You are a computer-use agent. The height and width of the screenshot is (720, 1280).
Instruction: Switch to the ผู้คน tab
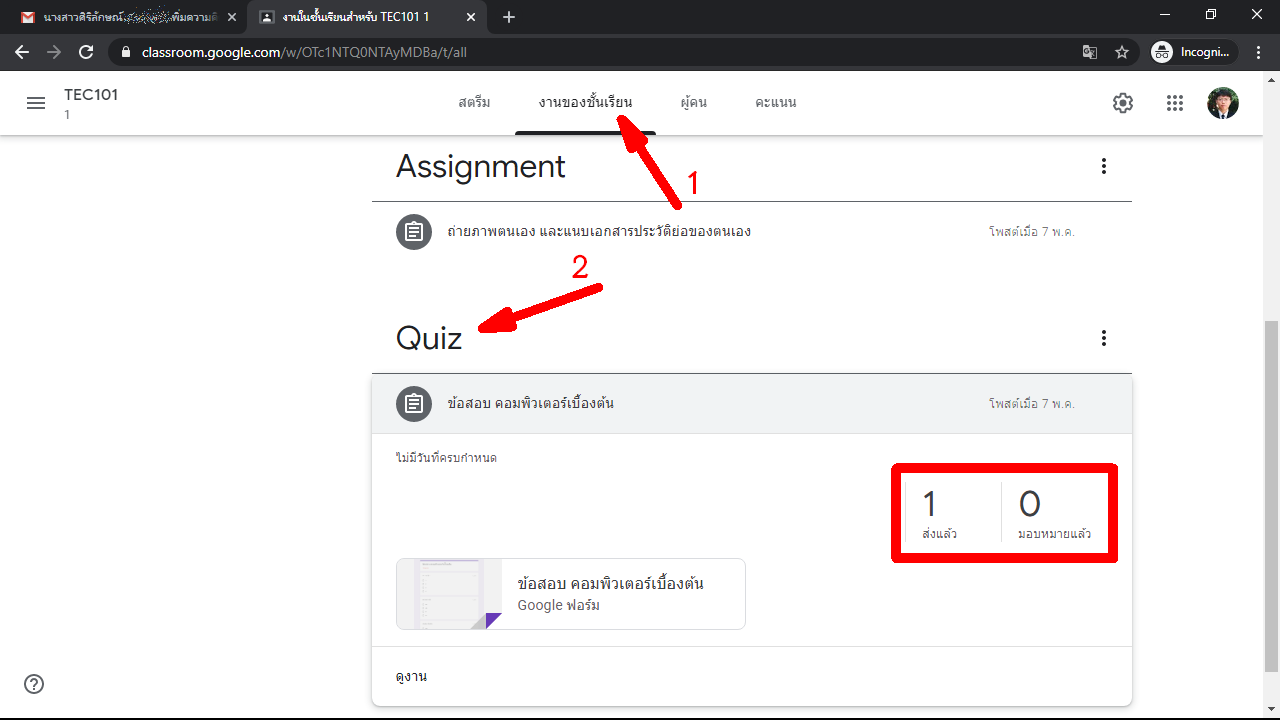pos(693,103)
